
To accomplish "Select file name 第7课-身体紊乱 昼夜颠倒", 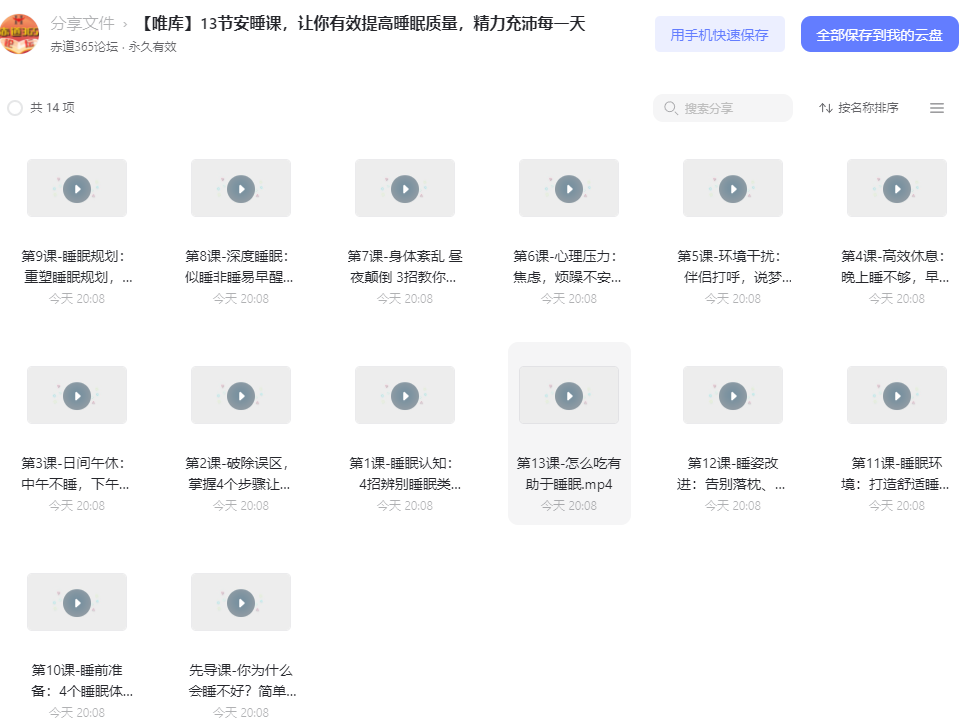I will coord(405,267).
